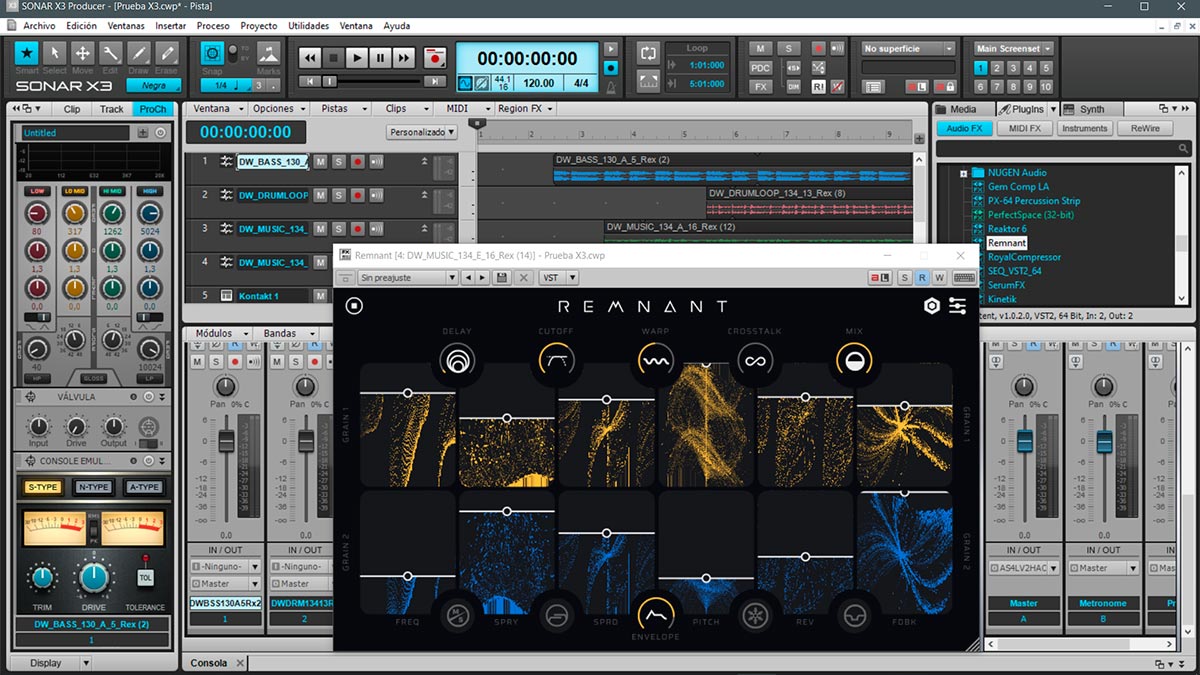This screenshot has height=675, width=1200.
Task: Toggle loop on/off in the Loop module
Action: tap(648, 52)
